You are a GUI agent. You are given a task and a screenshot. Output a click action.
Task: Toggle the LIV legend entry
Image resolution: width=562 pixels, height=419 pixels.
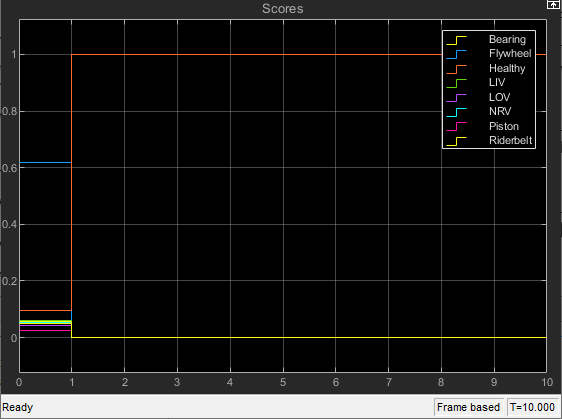click(497, 82)
